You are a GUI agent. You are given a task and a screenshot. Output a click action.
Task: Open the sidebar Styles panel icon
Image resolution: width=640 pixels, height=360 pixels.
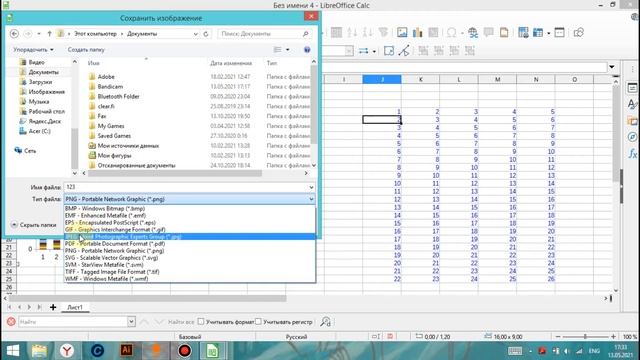632,104
